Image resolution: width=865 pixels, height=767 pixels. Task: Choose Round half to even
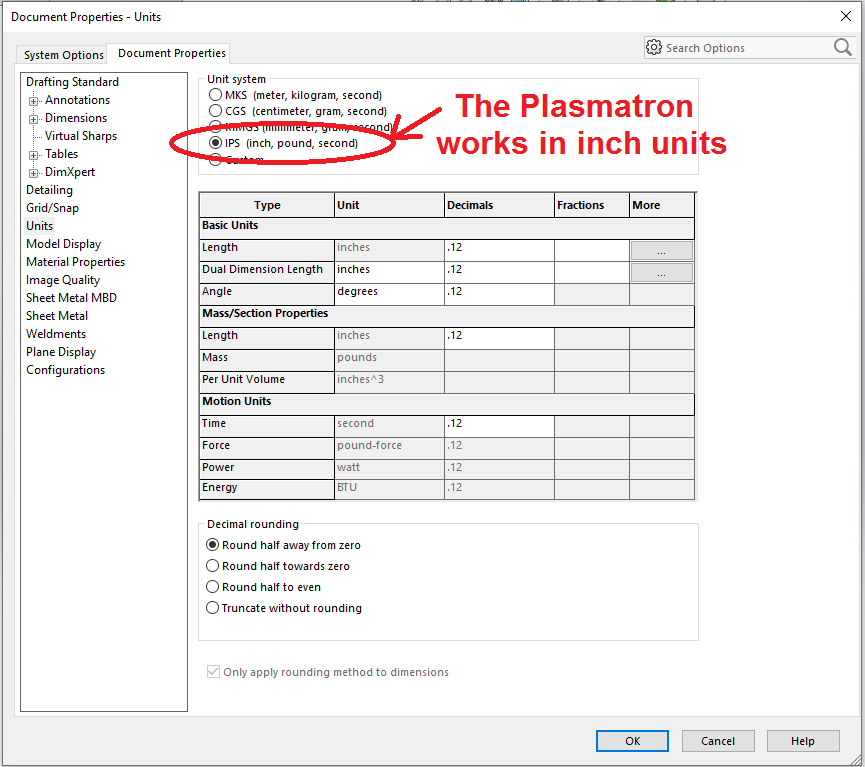click(x=212, y=587)
